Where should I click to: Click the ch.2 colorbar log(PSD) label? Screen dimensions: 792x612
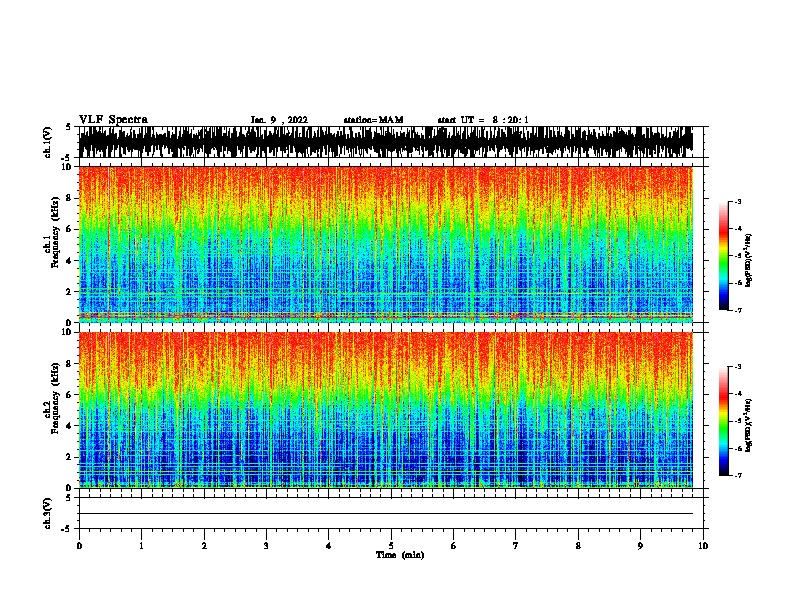pos(749,425)
